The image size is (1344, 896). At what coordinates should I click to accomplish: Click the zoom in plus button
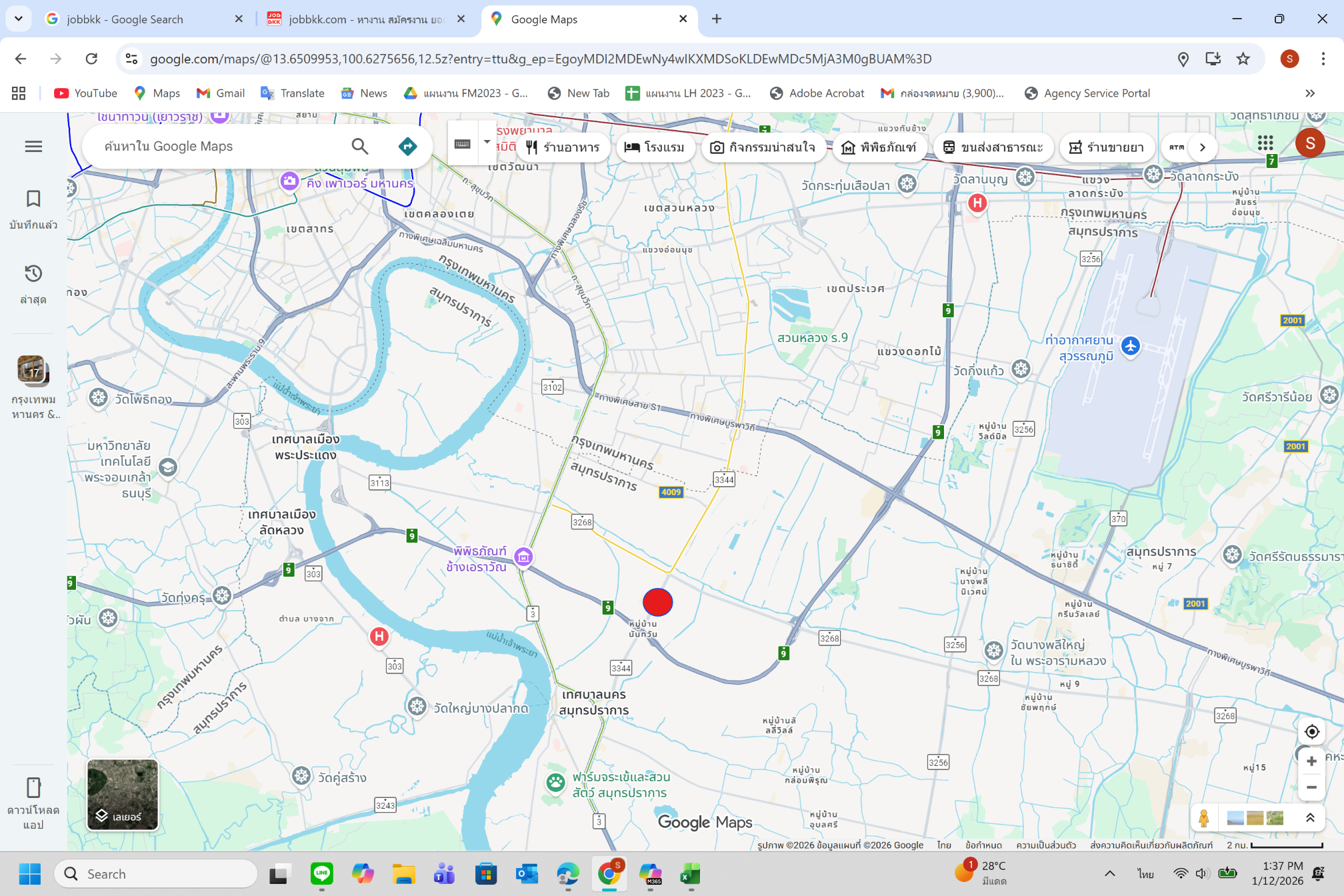[x=1311, y=761]
